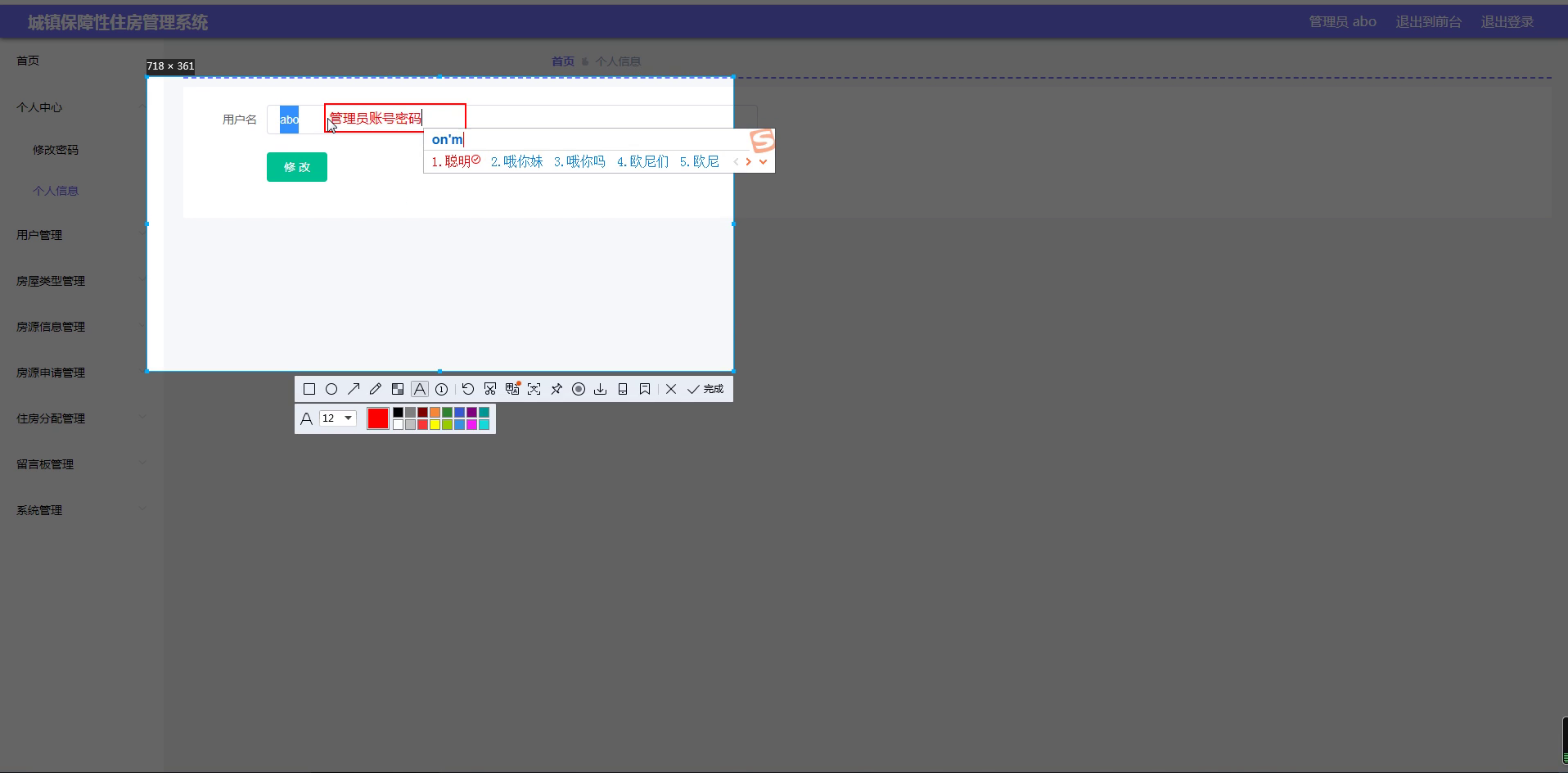Screen dimensions: 1568x773
Task: Click the 退出到前台 link
Action: pos(1429,22)
